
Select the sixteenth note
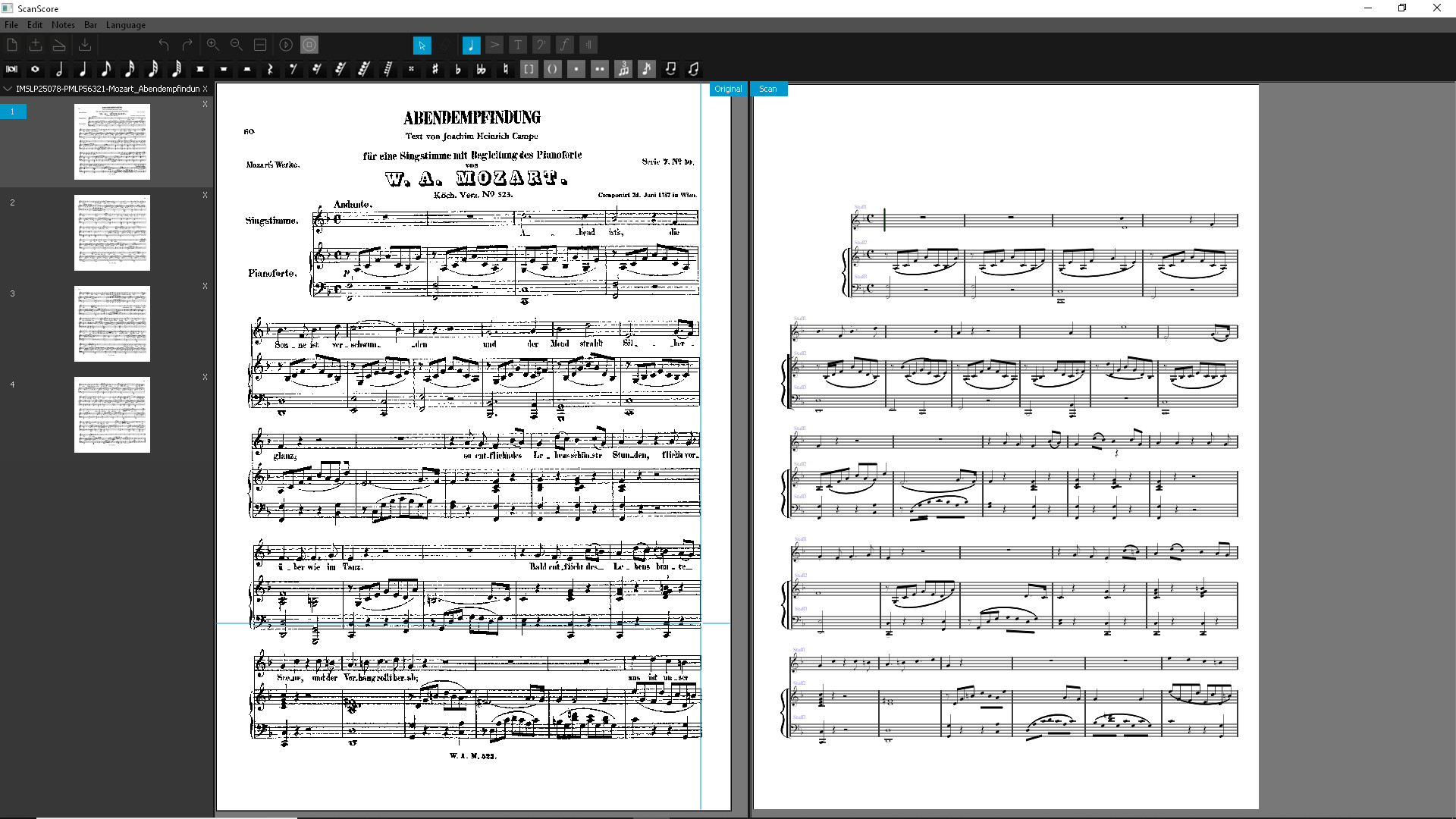(130, 69)
